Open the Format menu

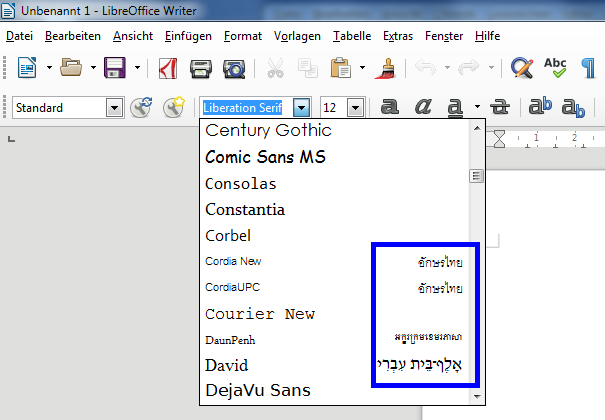tap(243, 36)
